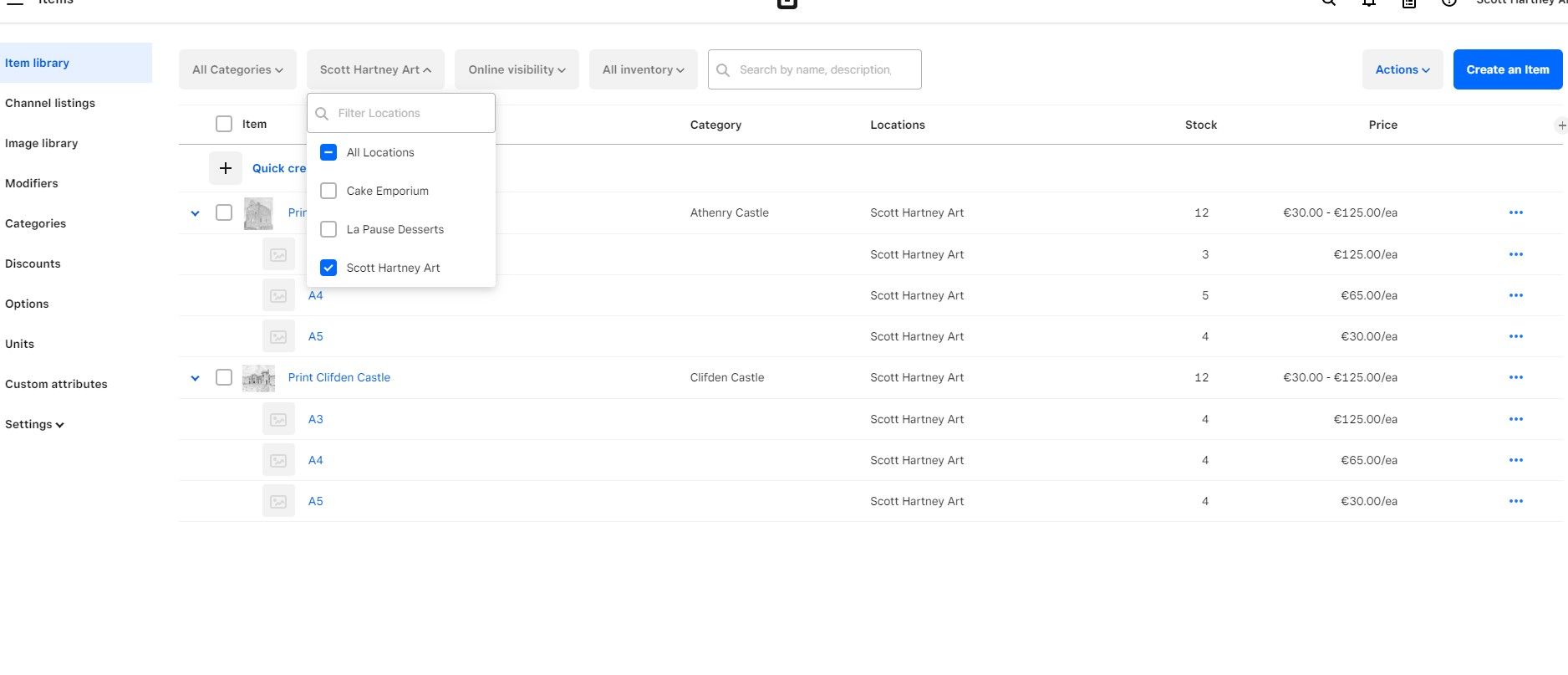The width and height of the screenshot is (1568, 675).
Task: Click the plus icon beside Quick create
Action: [x=225, y=168]
